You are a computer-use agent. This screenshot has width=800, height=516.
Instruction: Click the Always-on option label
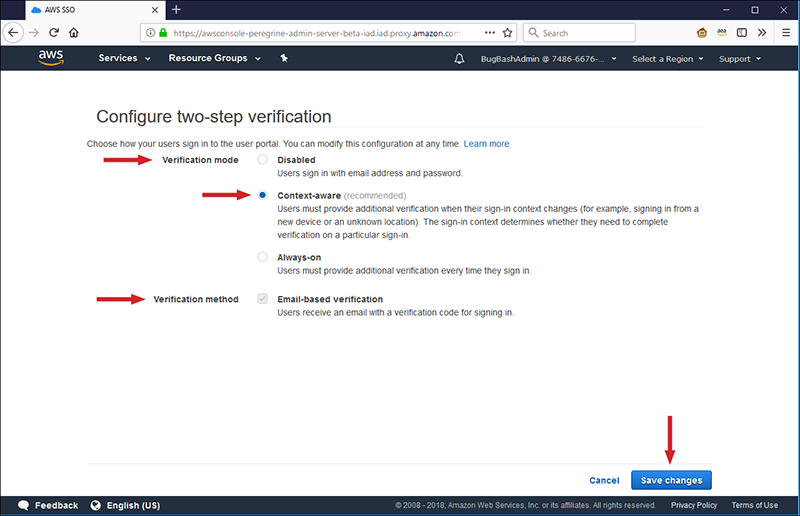pyautogui.click(x=299, y=257)
